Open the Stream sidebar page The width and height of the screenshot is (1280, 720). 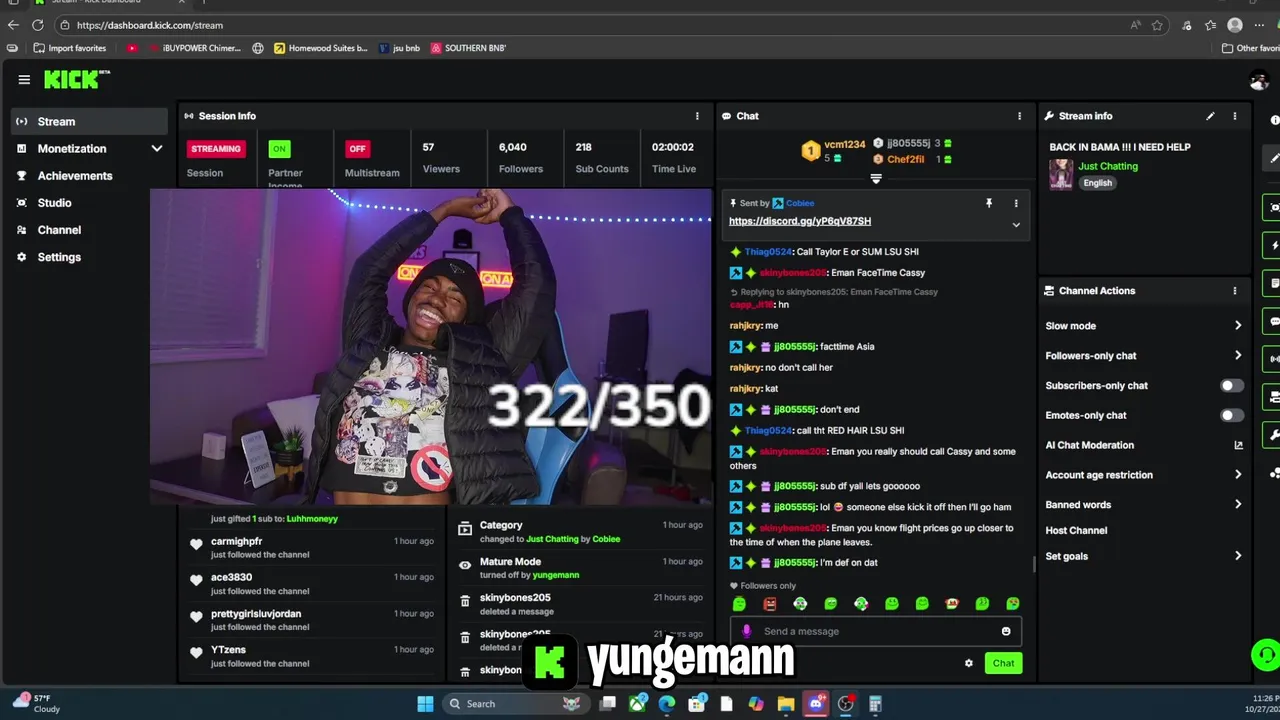tap(90, 121)
